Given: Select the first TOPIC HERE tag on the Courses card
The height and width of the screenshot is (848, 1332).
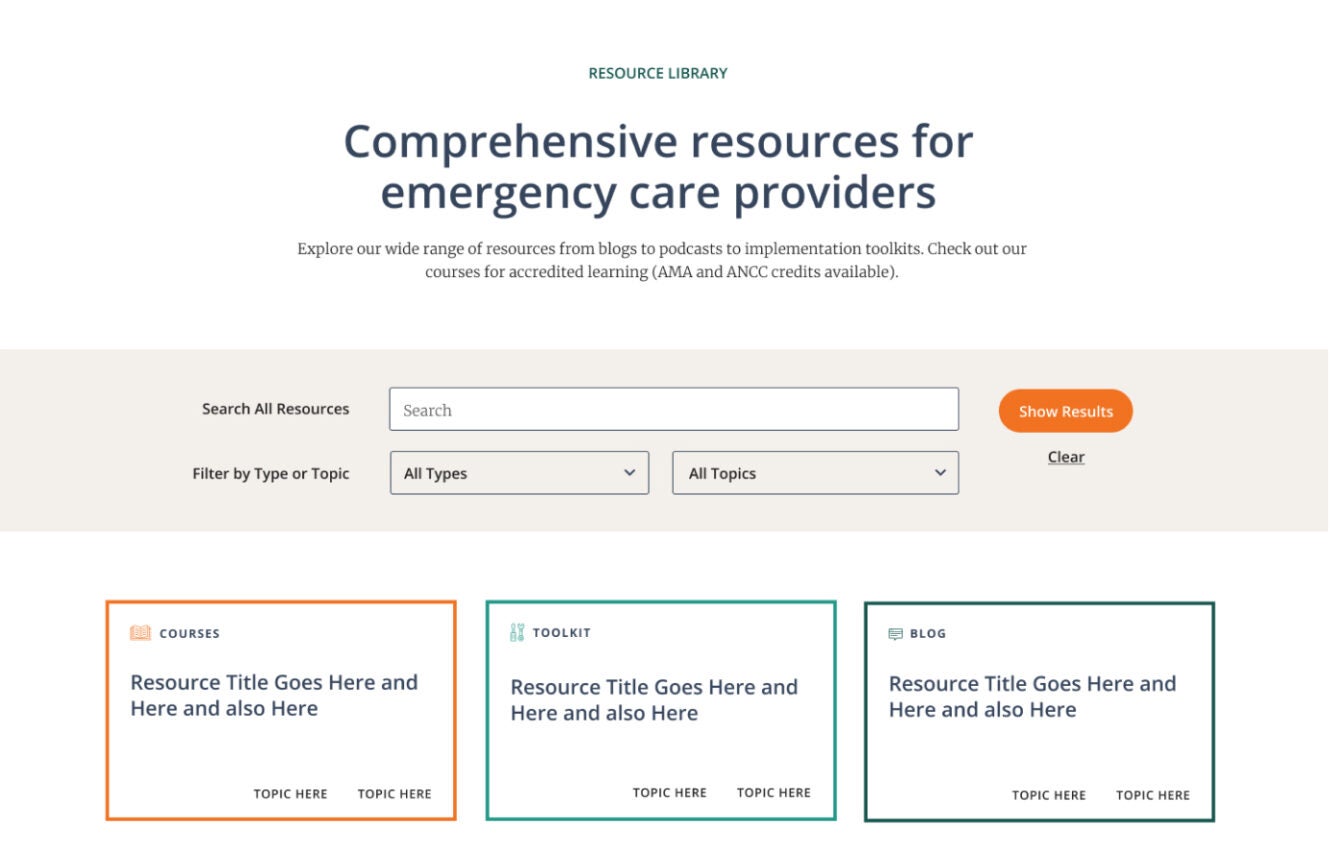Looking at the screenshot, I should tap(289, 794).
